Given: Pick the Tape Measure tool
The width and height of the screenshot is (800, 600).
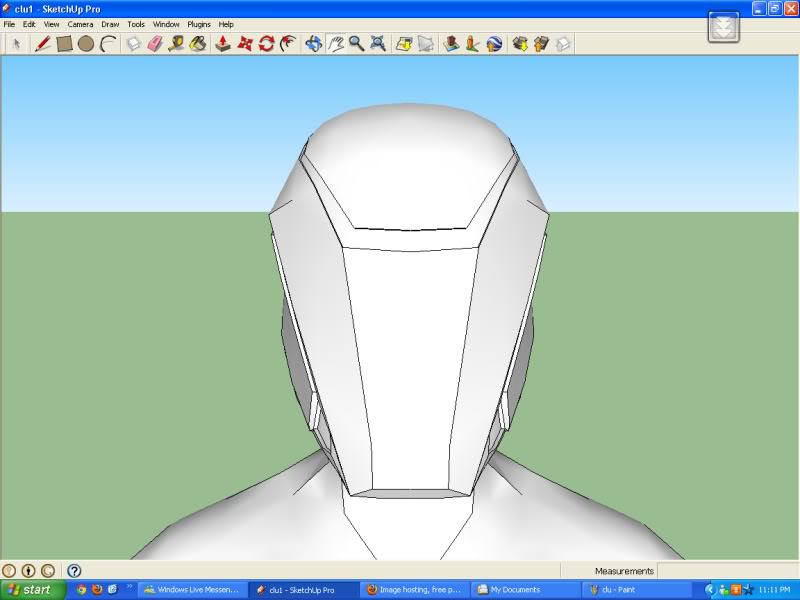Looking at the screenshot, I should (176, 44).
